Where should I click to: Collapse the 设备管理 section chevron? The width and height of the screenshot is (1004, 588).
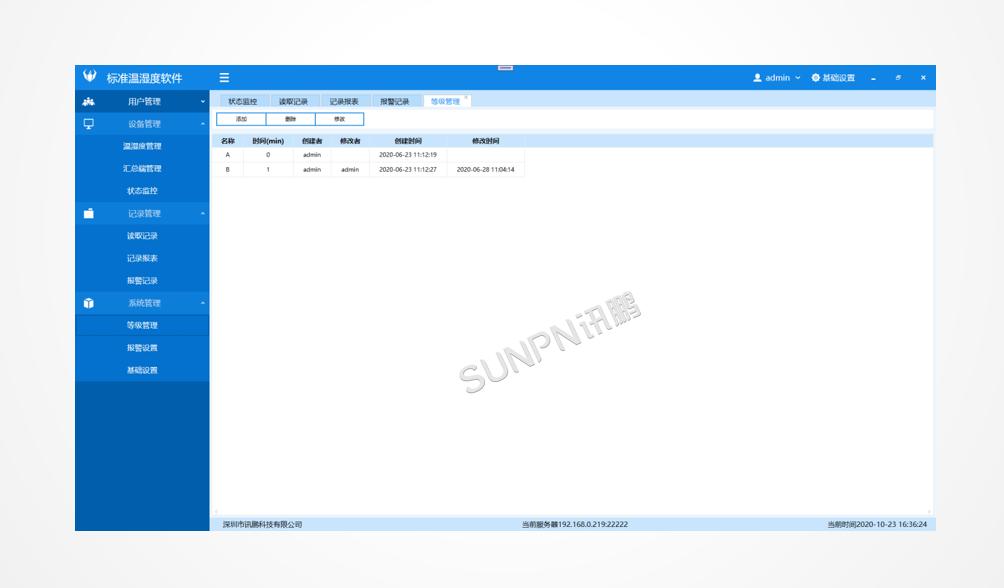click(202, 124)
